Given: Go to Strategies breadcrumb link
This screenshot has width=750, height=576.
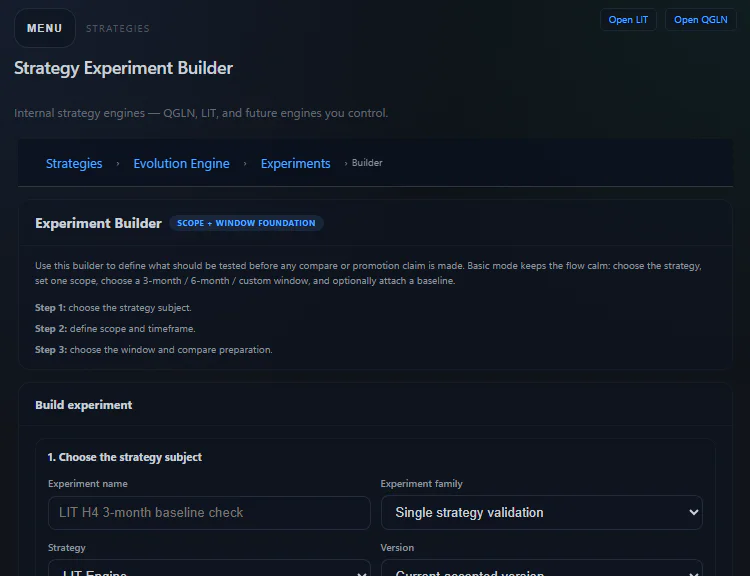Looking at the screenshot, I should point(74,164).
